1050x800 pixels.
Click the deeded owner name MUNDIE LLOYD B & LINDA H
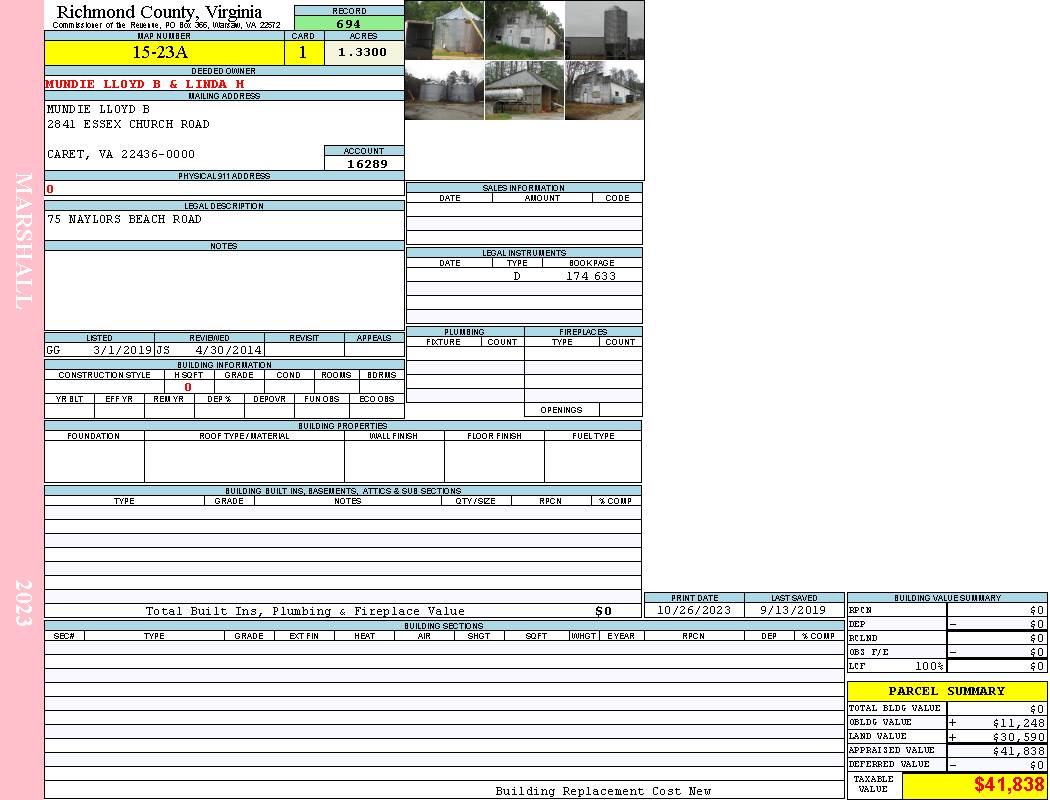[x=145, y=84]
